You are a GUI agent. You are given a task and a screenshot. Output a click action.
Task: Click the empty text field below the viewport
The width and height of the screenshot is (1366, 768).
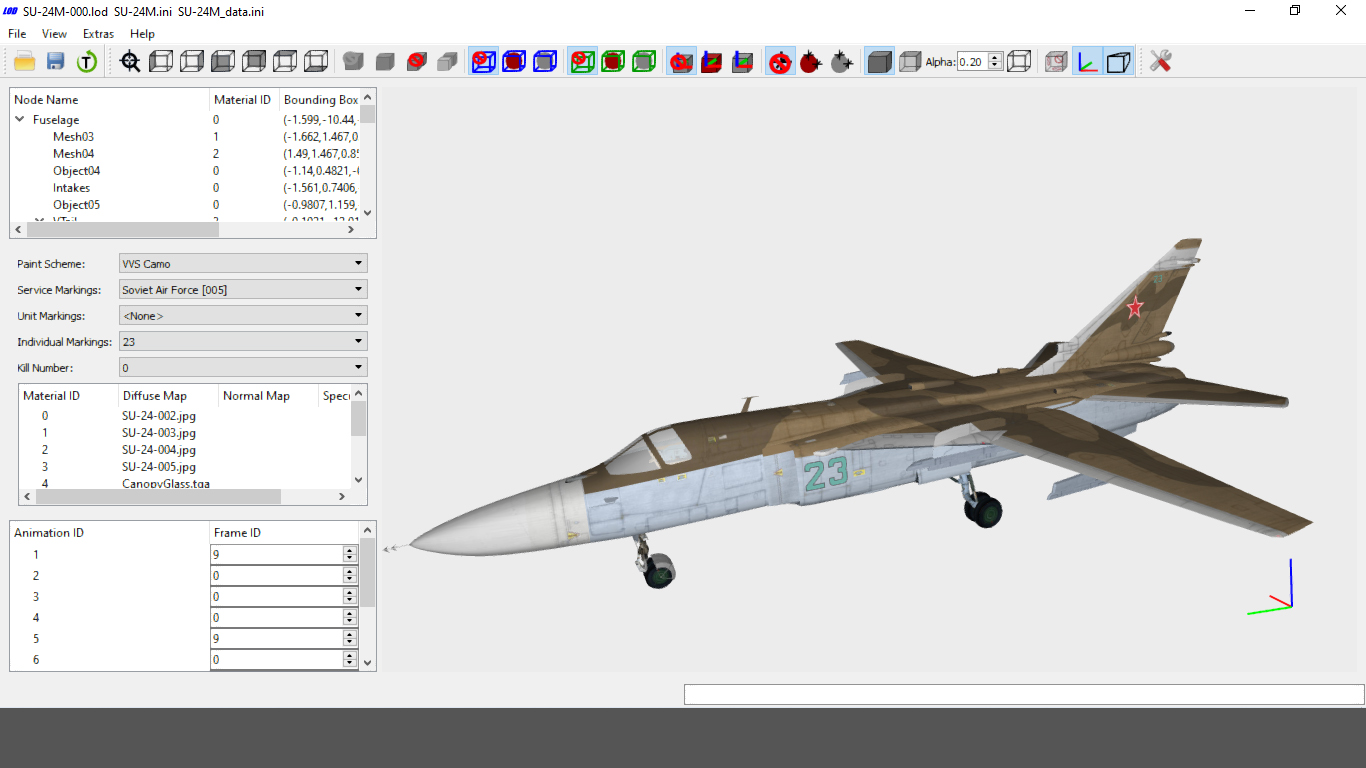point(1024,694)
